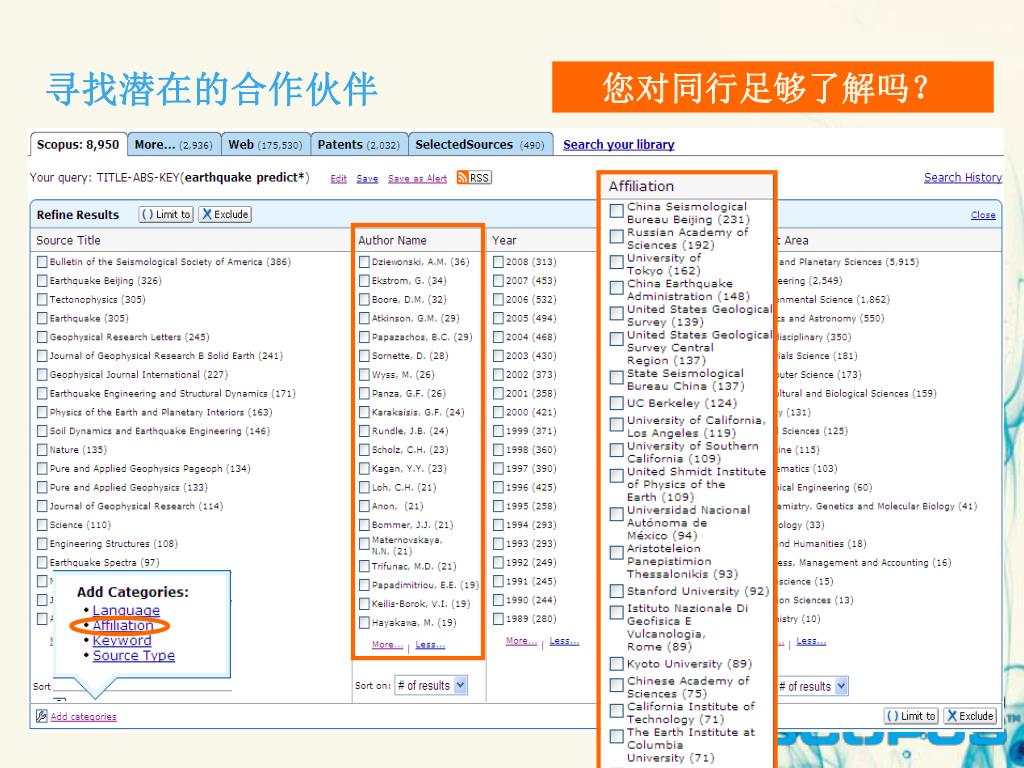This screenshot has height=768, width=1024.
Task: Close the Refine Results panel
Action: pos(983,215)
